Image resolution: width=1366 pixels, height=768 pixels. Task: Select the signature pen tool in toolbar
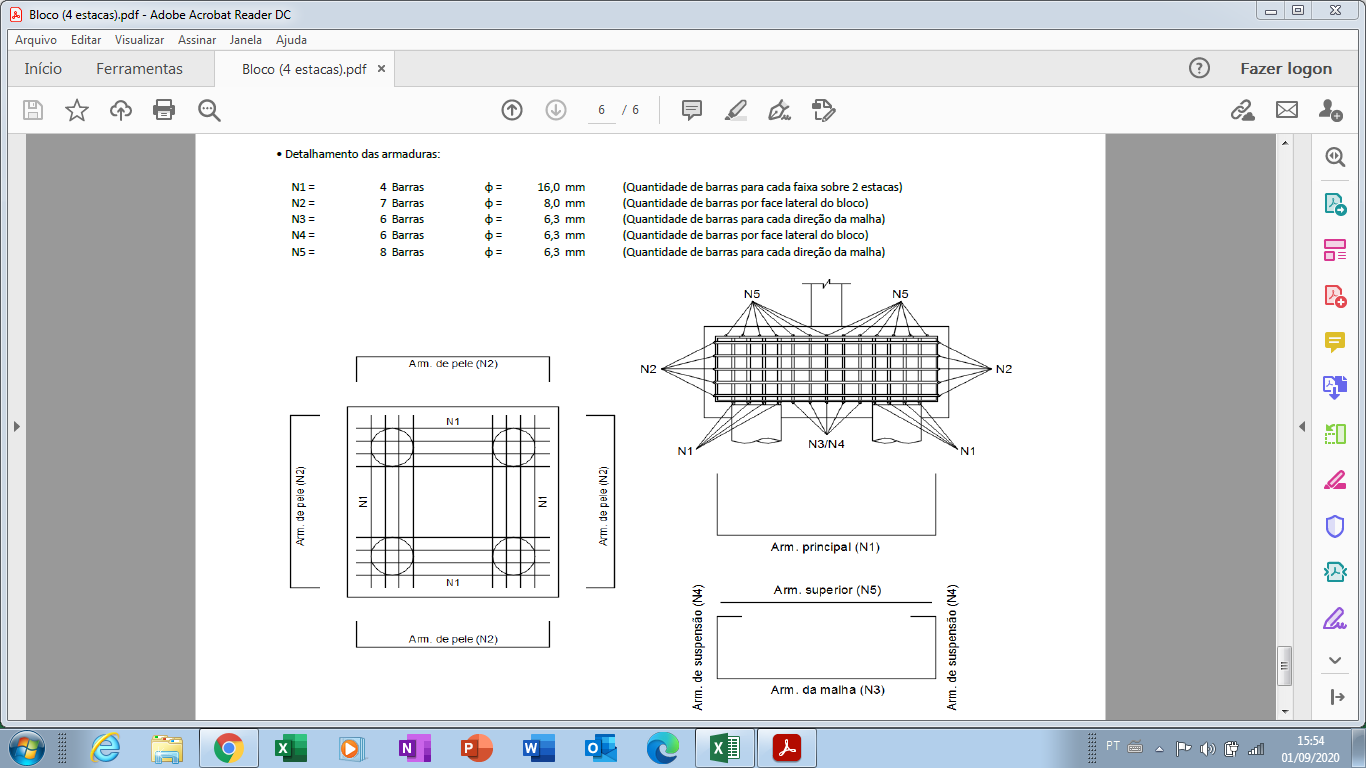coord(780,110)
